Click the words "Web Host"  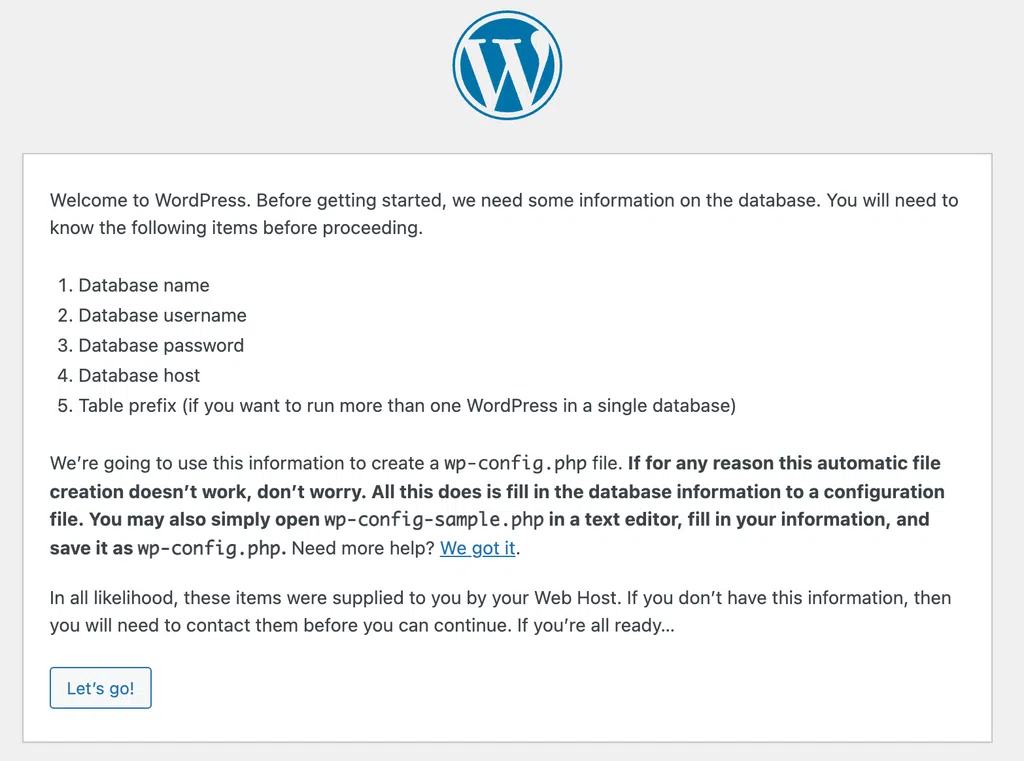coord(575,598)
